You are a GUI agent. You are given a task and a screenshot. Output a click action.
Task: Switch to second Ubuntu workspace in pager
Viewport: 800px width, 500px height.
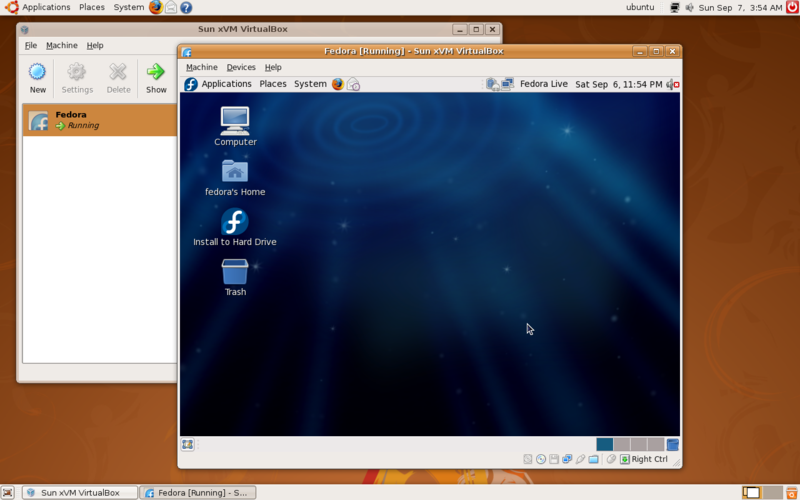click(x=772, y=492)
